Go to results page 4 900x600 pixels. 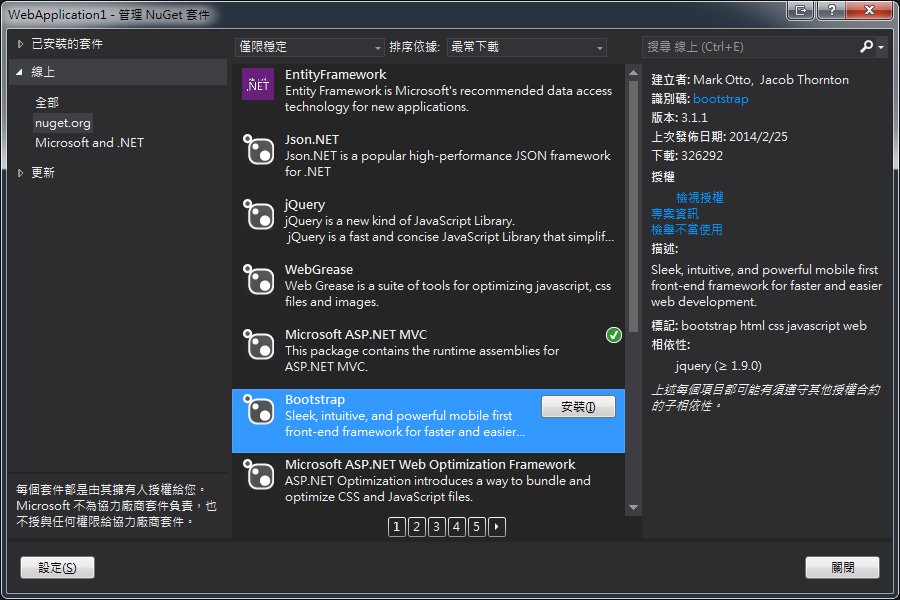tap(456, 527)
